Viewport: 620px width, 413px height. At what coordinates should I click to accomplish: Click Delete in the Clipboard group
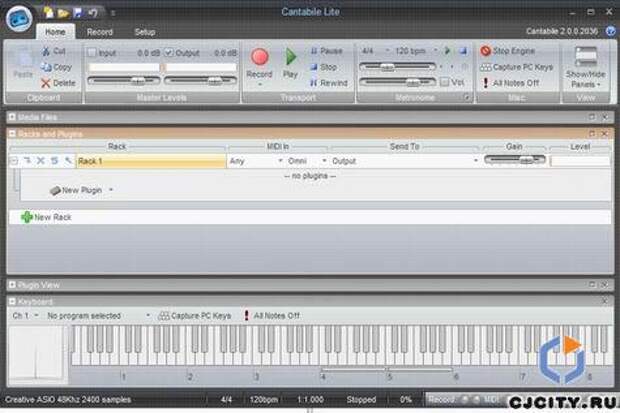point(58,83)
